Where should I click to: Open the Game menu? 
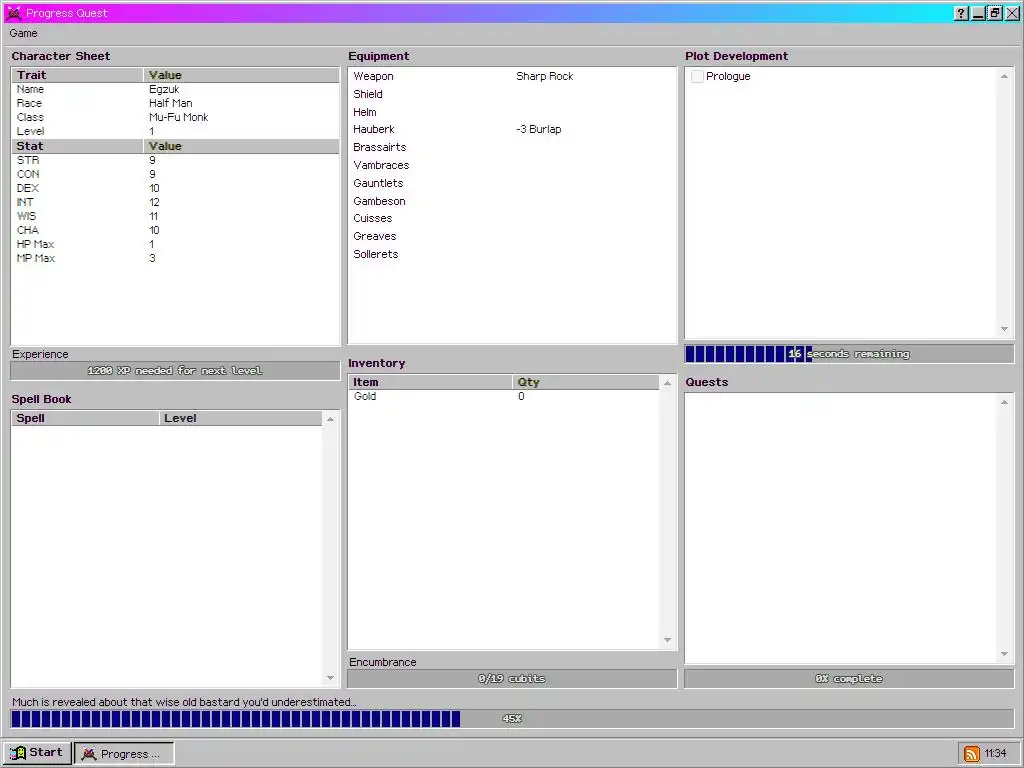24,33
